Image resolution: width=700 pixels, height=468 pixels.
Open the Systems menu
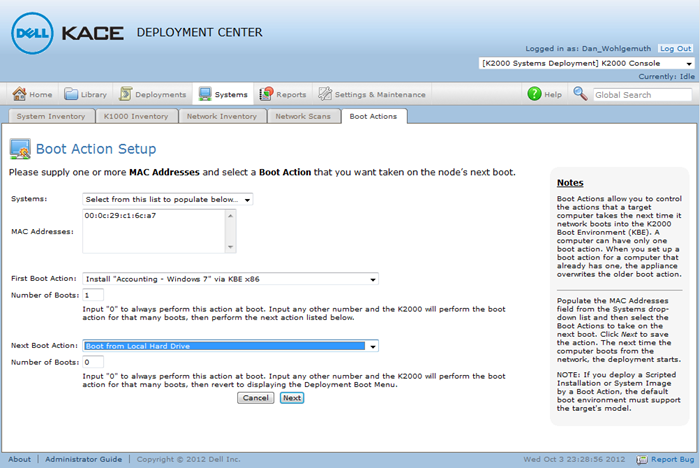(x=223, y=94)
